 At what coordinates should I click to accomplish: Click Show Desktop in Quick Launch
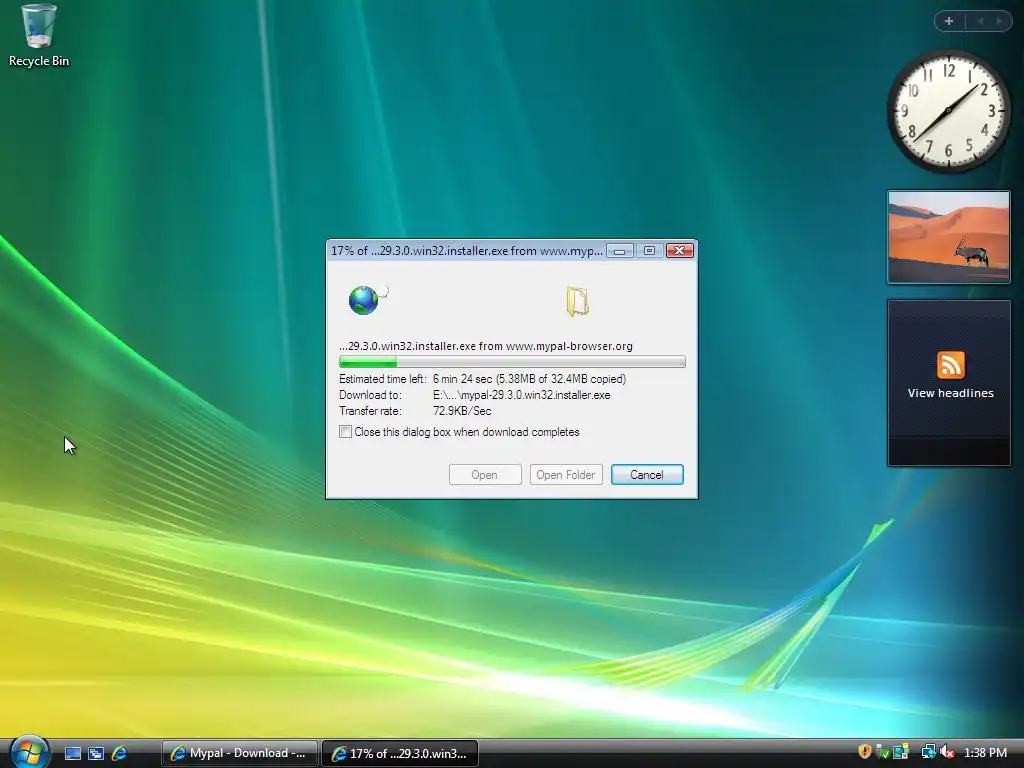coord(73,753)
